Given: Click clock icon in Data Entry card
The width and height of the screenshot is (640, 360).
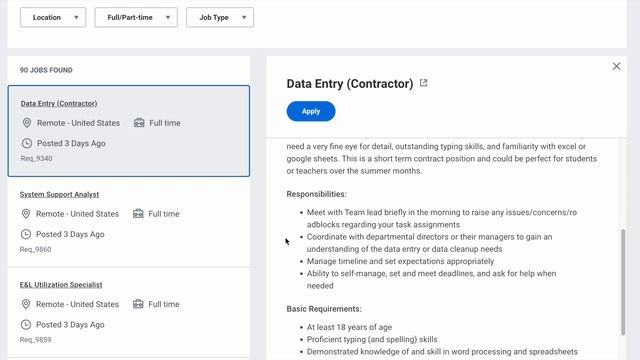Looking at the screenshot, I should 27,143.
